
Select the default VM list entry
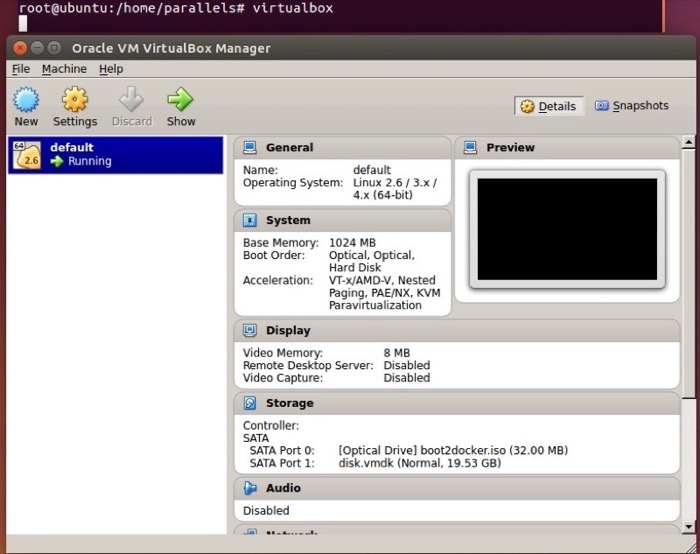(115, 155)
